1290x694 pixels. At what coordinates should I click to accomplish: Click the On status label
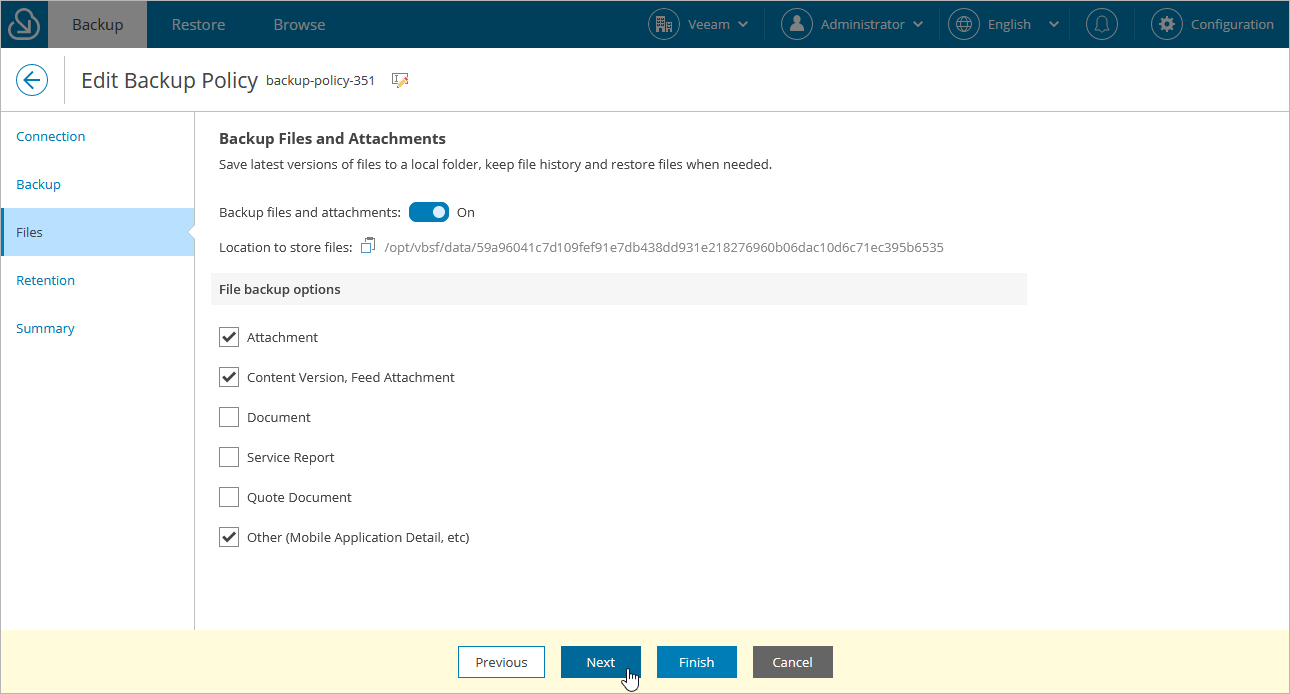[x=466, y=212]
